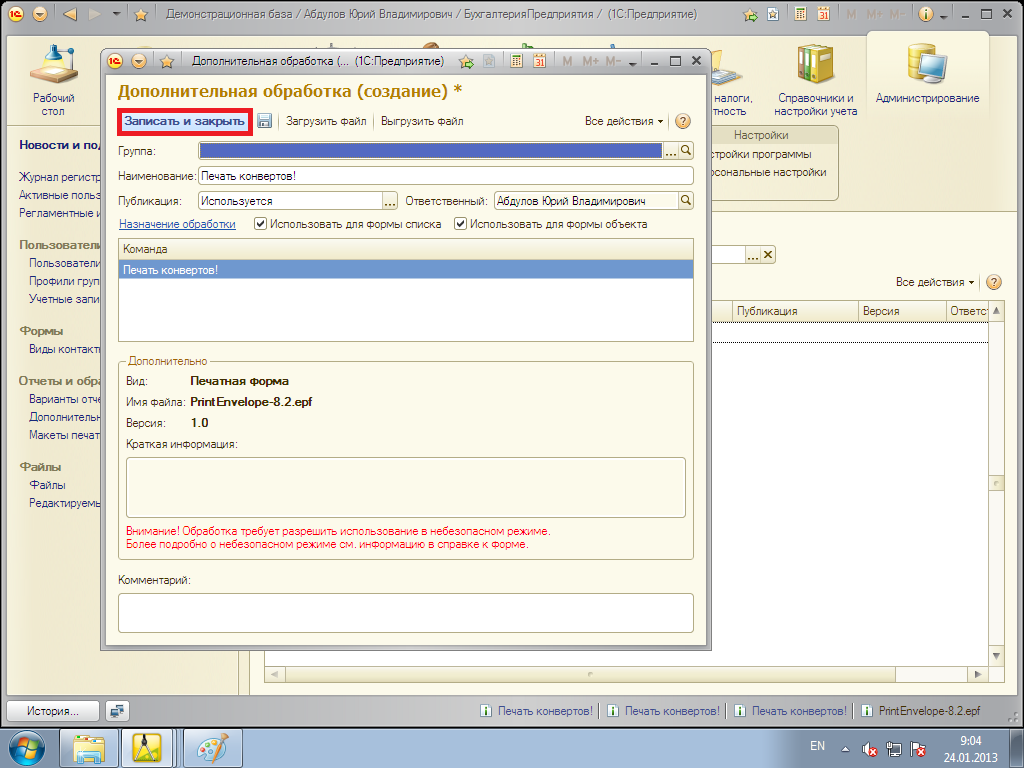Click the windows list icon beside История
This screenshot has width=1024, height=768.
tap(118, 711)
